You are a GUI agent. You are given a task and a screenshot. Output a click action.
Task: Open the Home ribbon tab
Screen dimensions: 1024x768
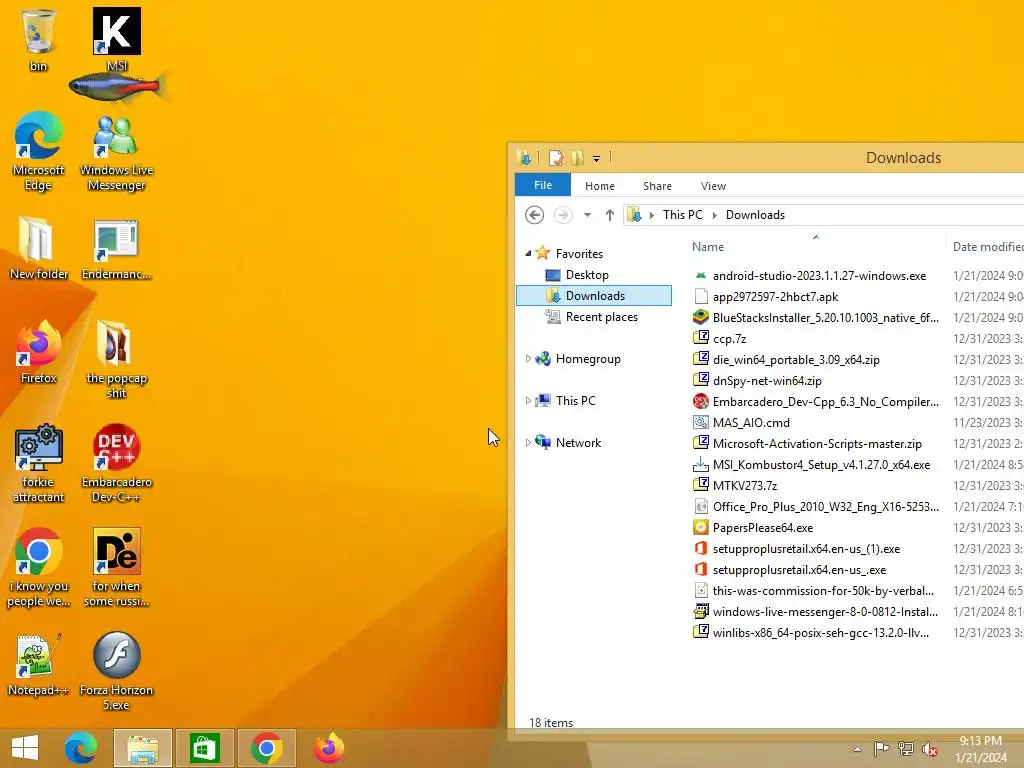pyautogui.click(x=600, y=185)
